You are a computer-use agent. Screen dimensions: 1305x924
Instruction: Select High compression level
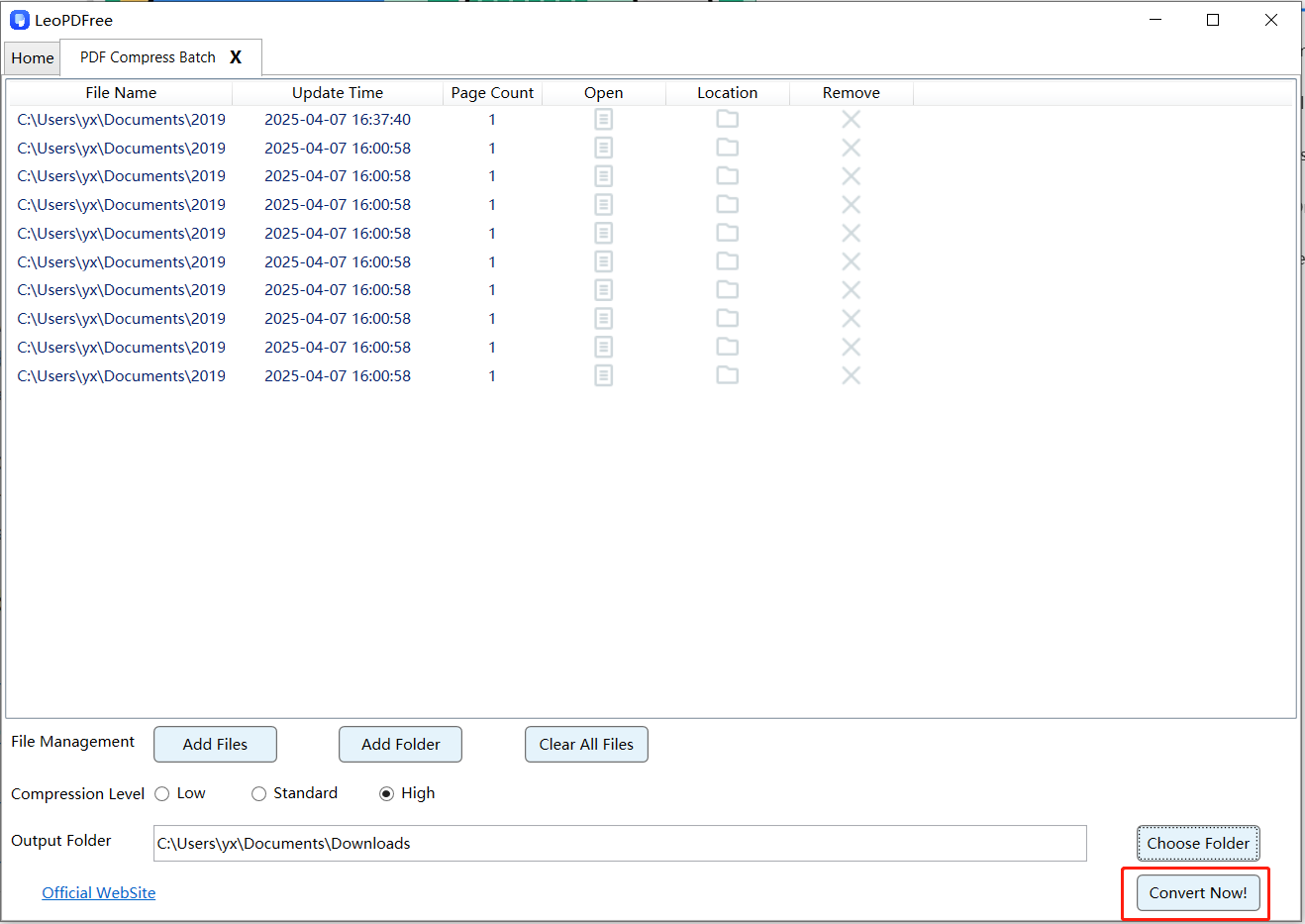pyautogui.click(x=387, y=794)
